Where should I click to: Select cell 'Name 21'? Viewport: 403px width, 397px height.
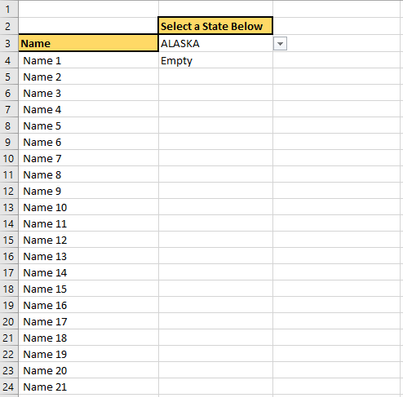pos(88,387)
